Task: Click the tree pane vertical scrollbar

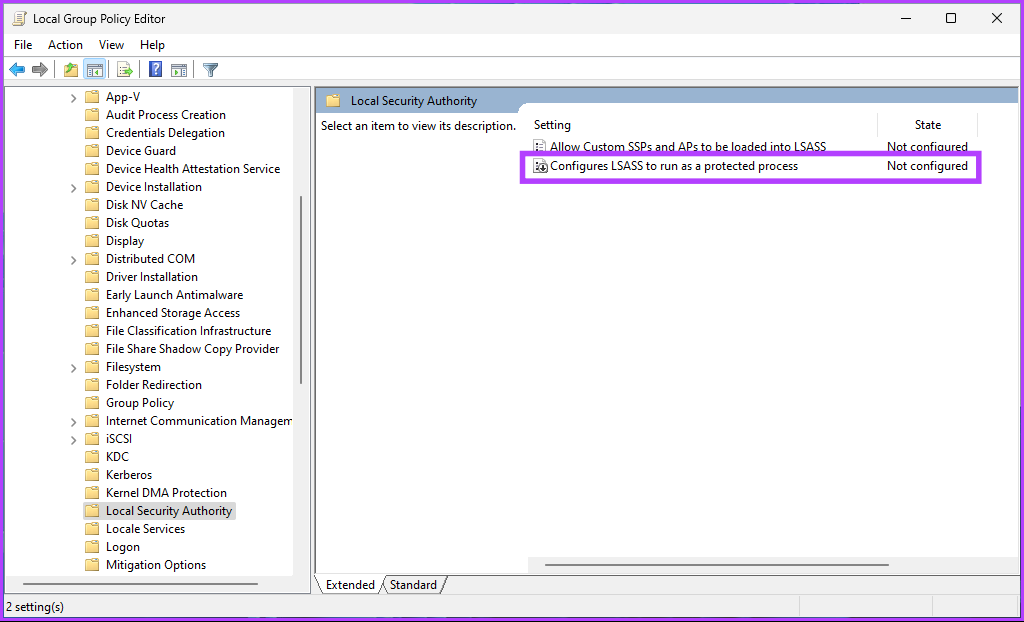Action: (x=301, y=290)
